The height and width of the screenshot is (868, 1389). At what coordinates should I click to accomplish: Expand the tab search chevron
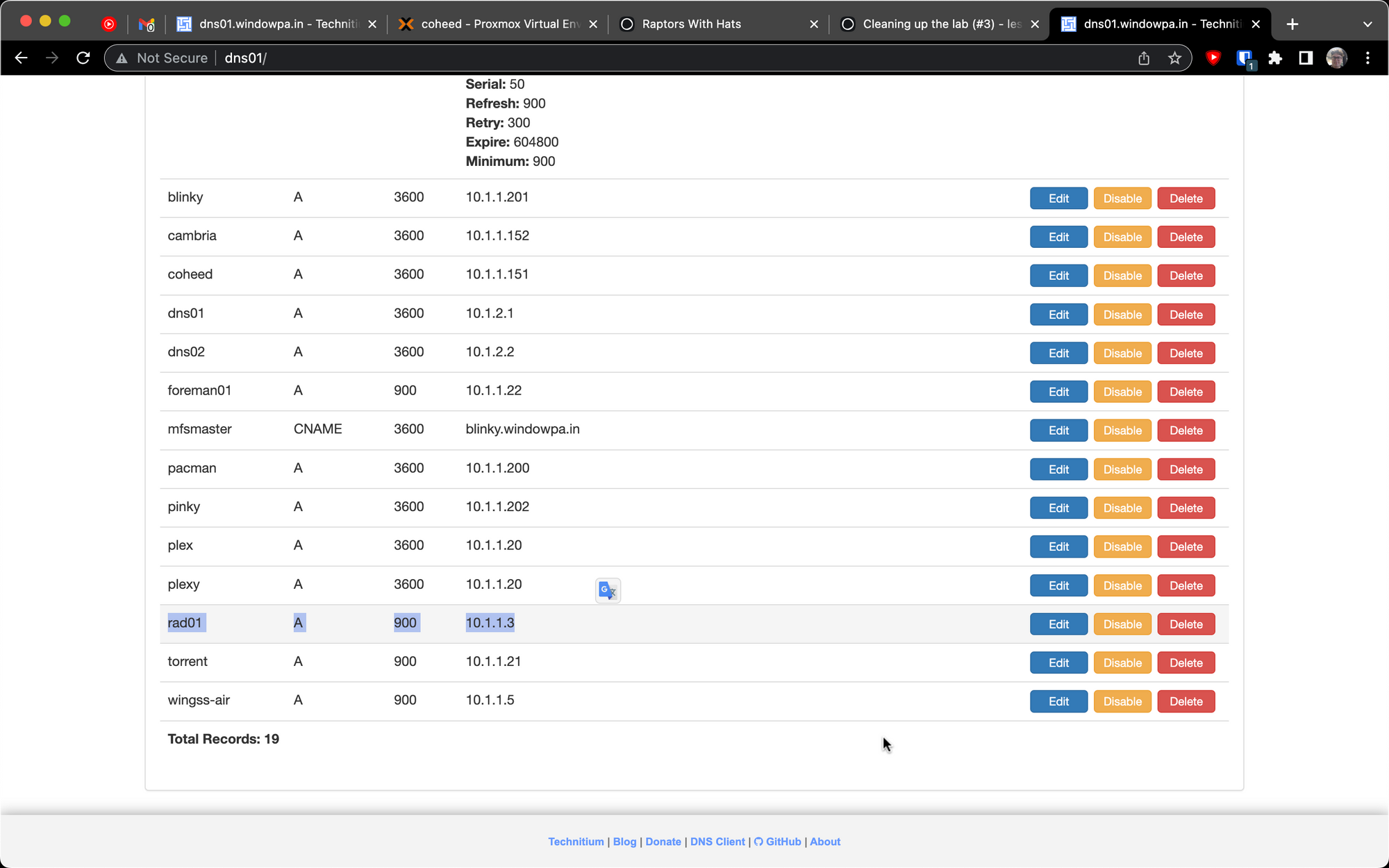(x=1367, y=24)
